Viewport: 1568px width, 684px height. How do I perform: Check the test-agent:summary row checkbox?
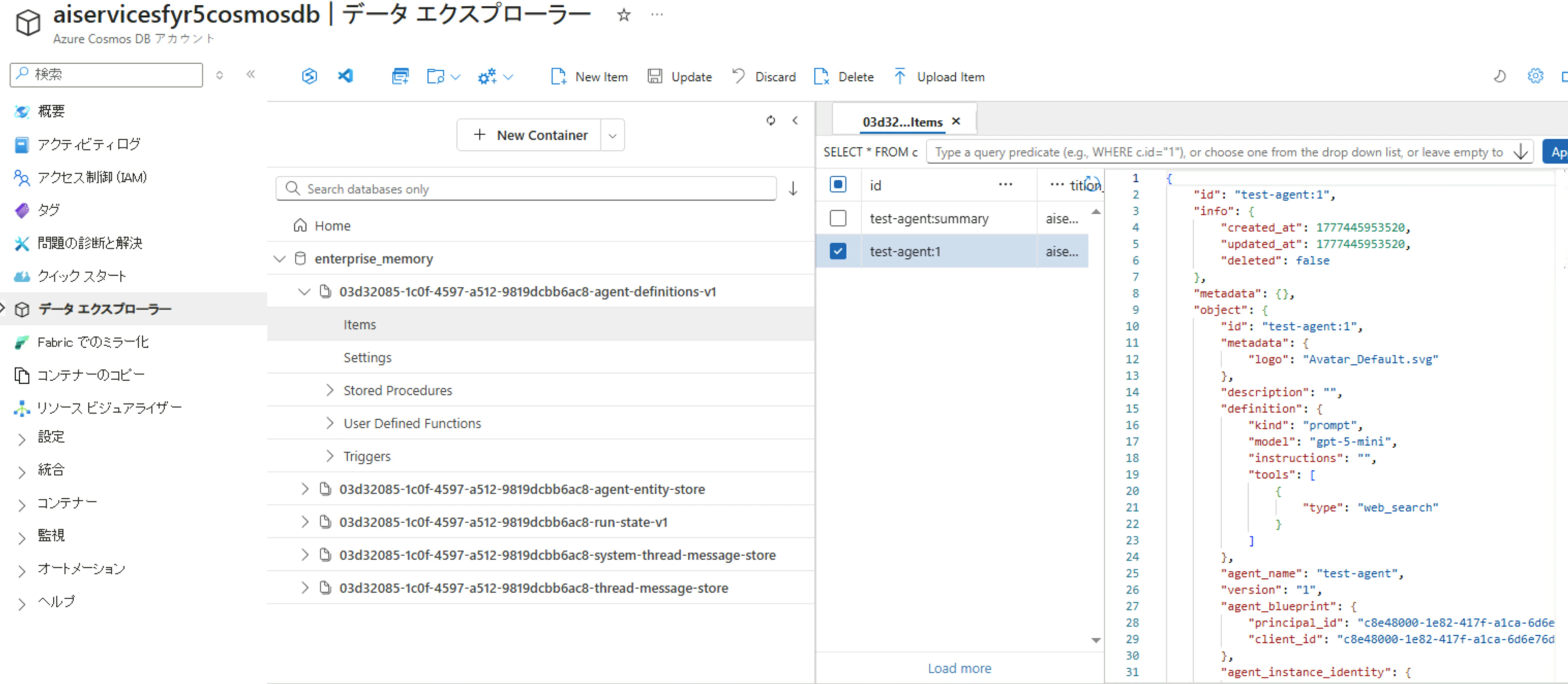click(838, 218)
